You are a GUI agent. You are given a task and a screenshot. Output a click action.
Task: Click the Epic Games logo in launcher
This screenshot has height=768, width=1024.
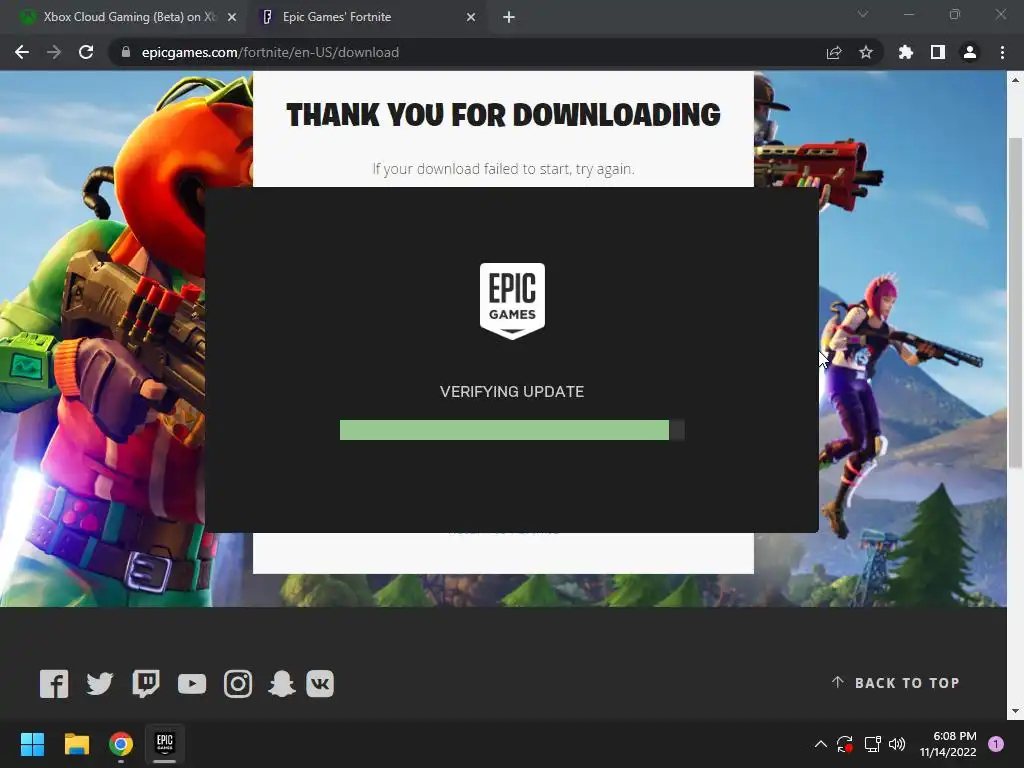512,301
